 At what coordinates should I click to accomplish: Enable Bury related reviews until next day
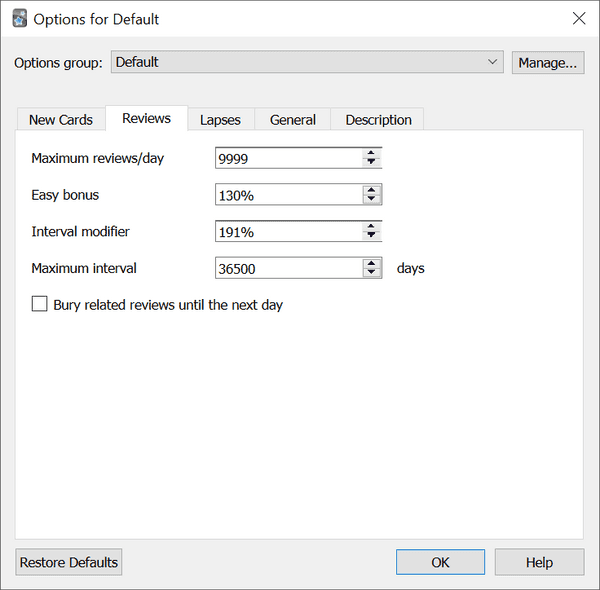[40, 304]
